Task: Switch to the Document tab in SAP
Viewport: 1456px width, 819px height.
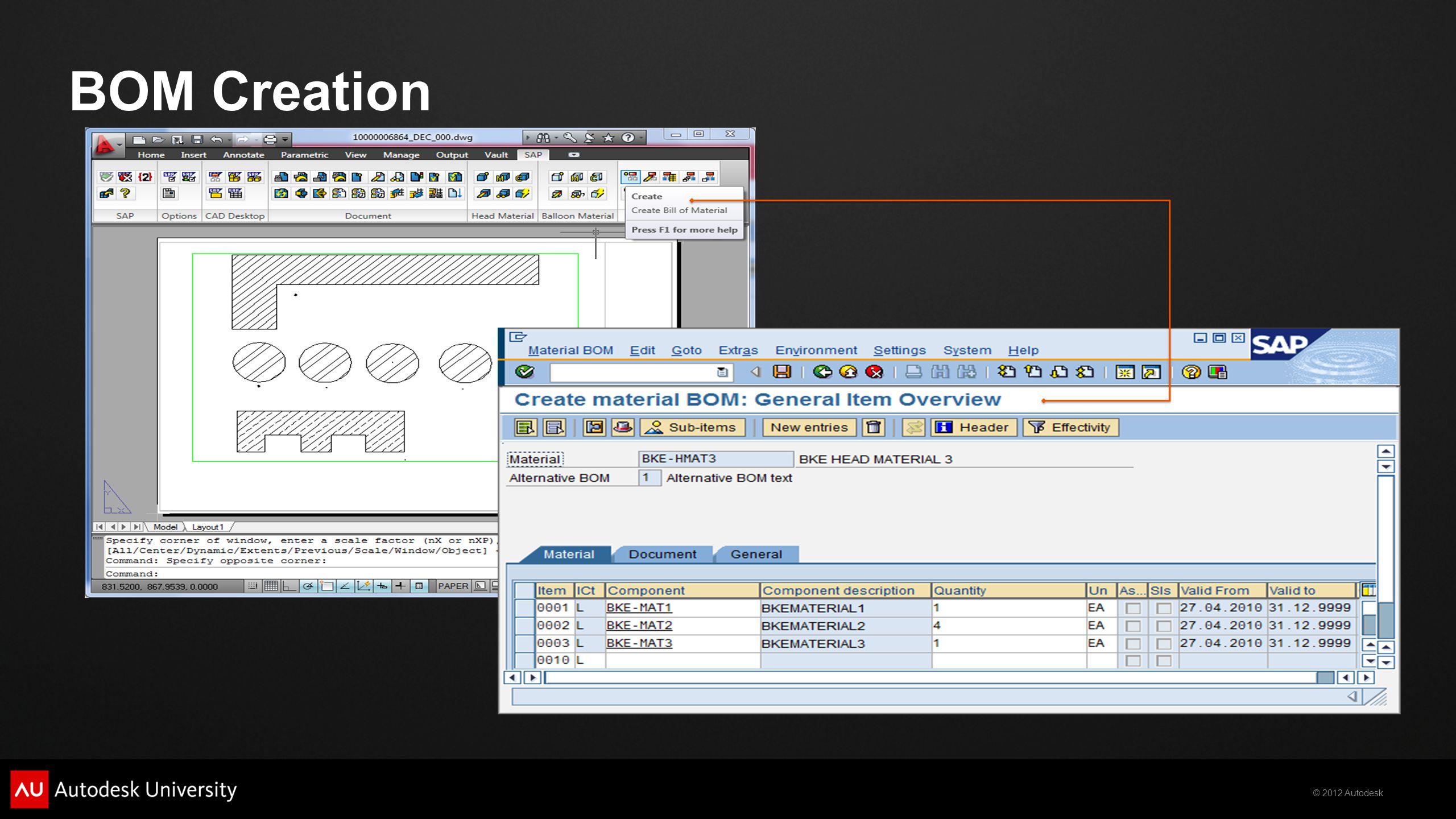Action: pos(663,554)
